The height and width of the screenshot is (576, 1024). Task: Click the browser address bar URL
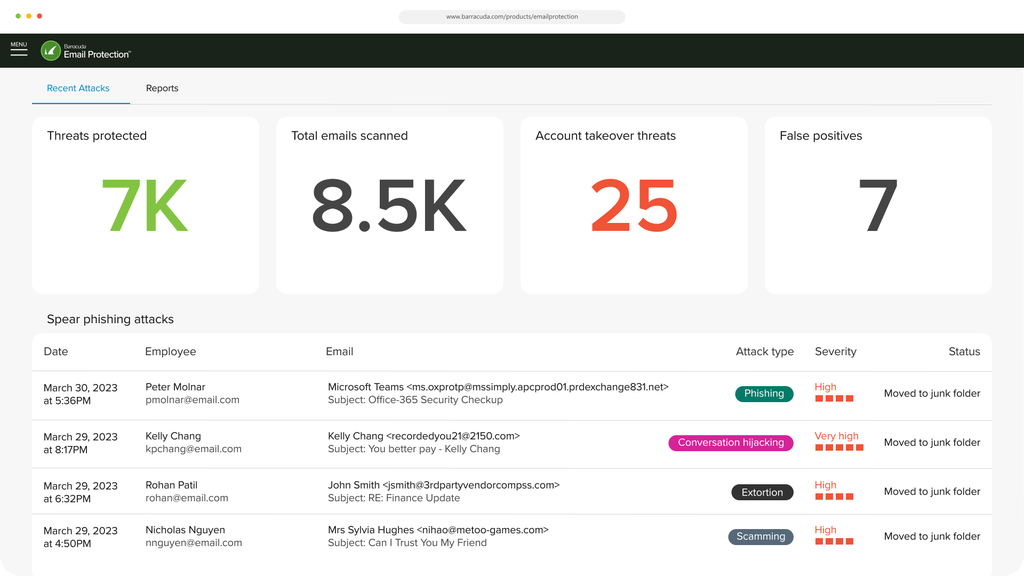(x=511, y=17)
